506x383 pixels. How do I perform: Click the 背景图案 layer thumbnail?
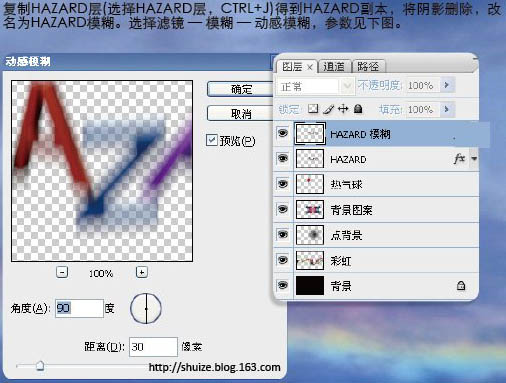point(310,209)
